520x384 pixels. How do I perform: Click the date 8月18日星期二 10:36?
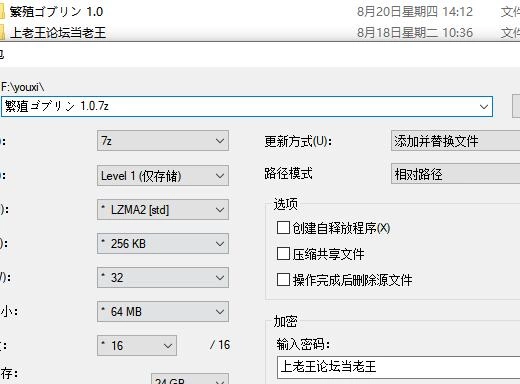[415, 33]
